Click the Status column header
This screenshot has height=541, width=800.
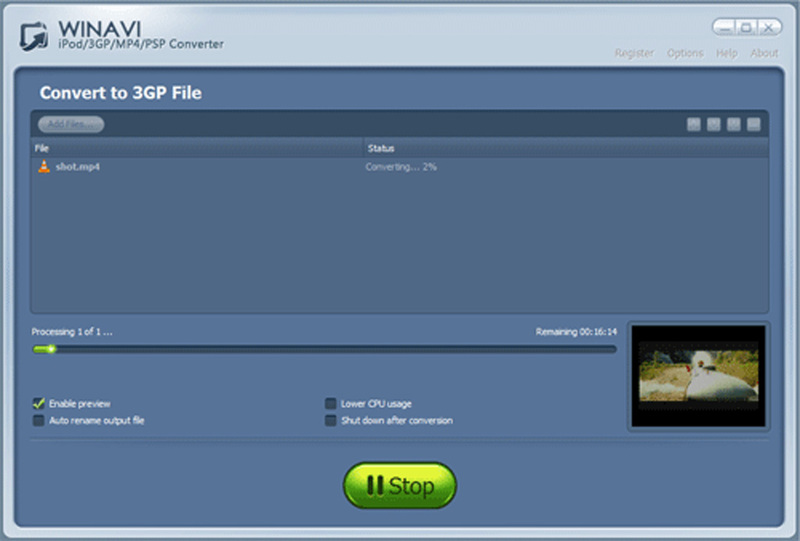566,148
